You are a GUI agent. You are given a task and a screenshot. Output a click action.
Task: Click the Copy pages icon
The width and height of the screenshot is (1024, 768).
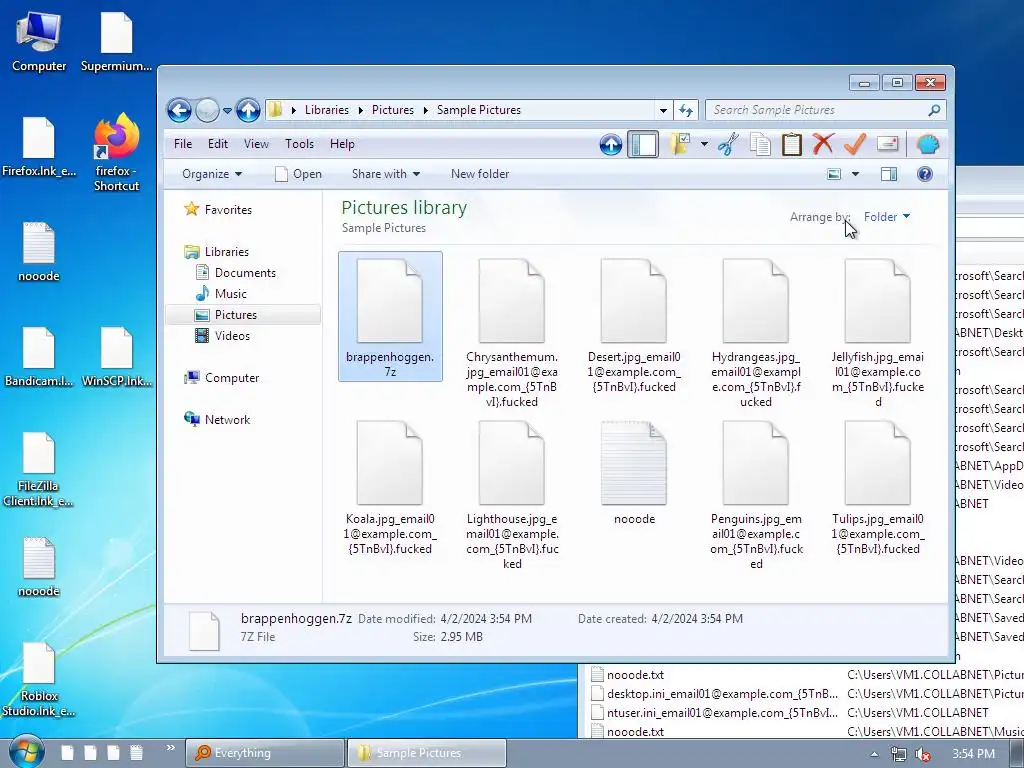tap(760, 144)
